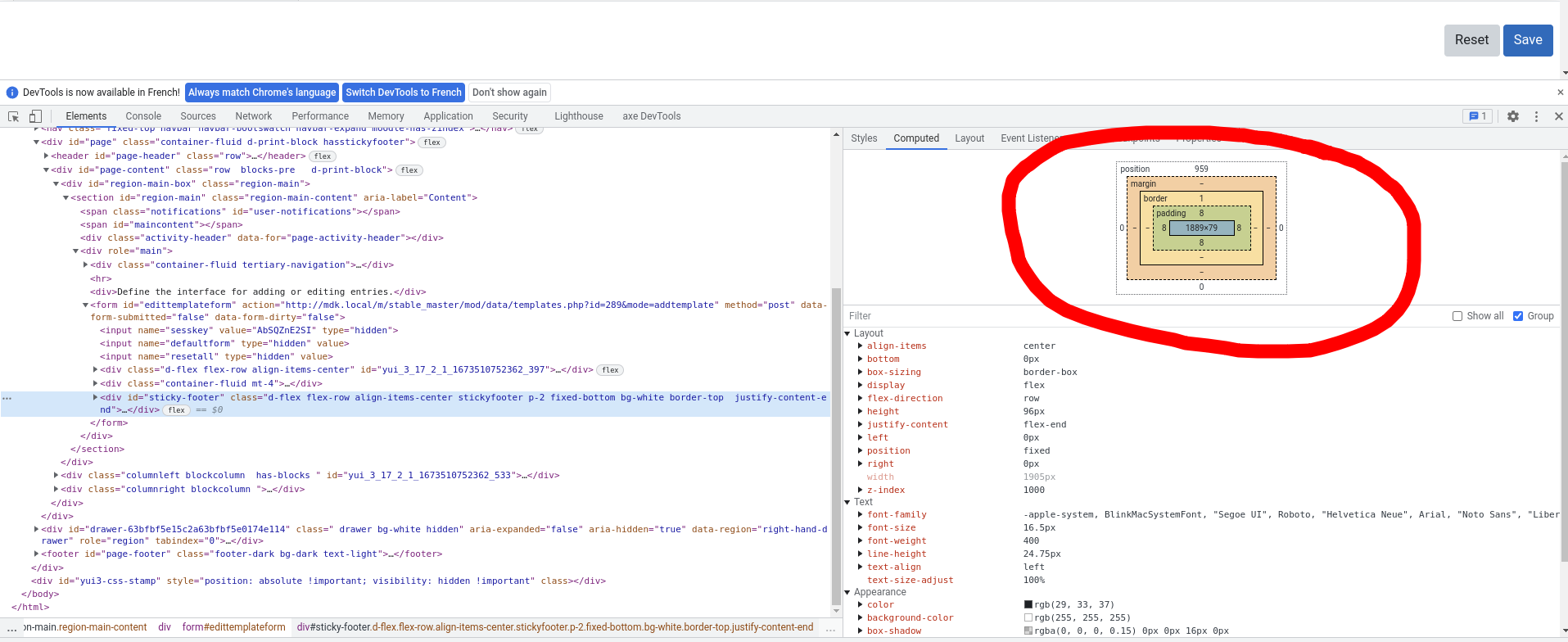Click the black color swatch for color
Viewport: 1568px width, 642px height.
pyautogui.click(x=1028, y=604)
